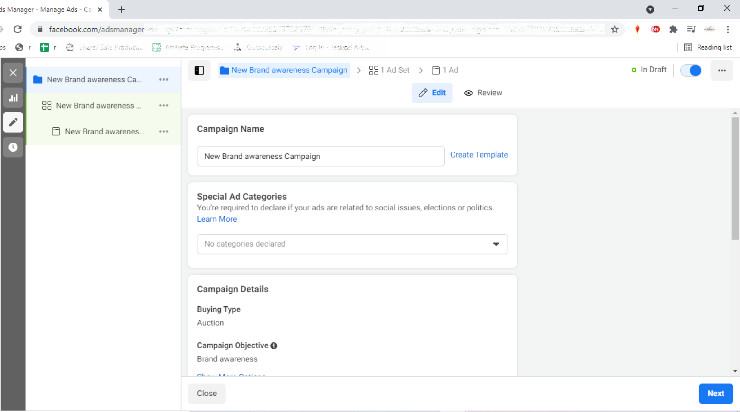Select the pencil edit sidebar icon
The width and height of the screenshot is (740, 412).
tap(13, 122)
